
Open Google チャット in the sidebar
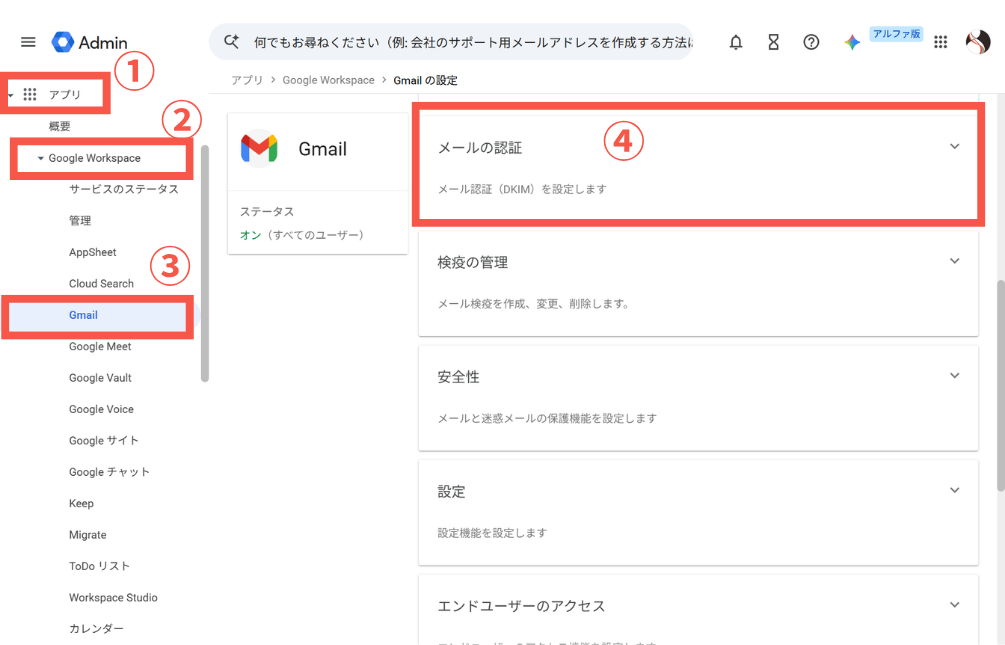pyautogui.click(x=109, y=472)
